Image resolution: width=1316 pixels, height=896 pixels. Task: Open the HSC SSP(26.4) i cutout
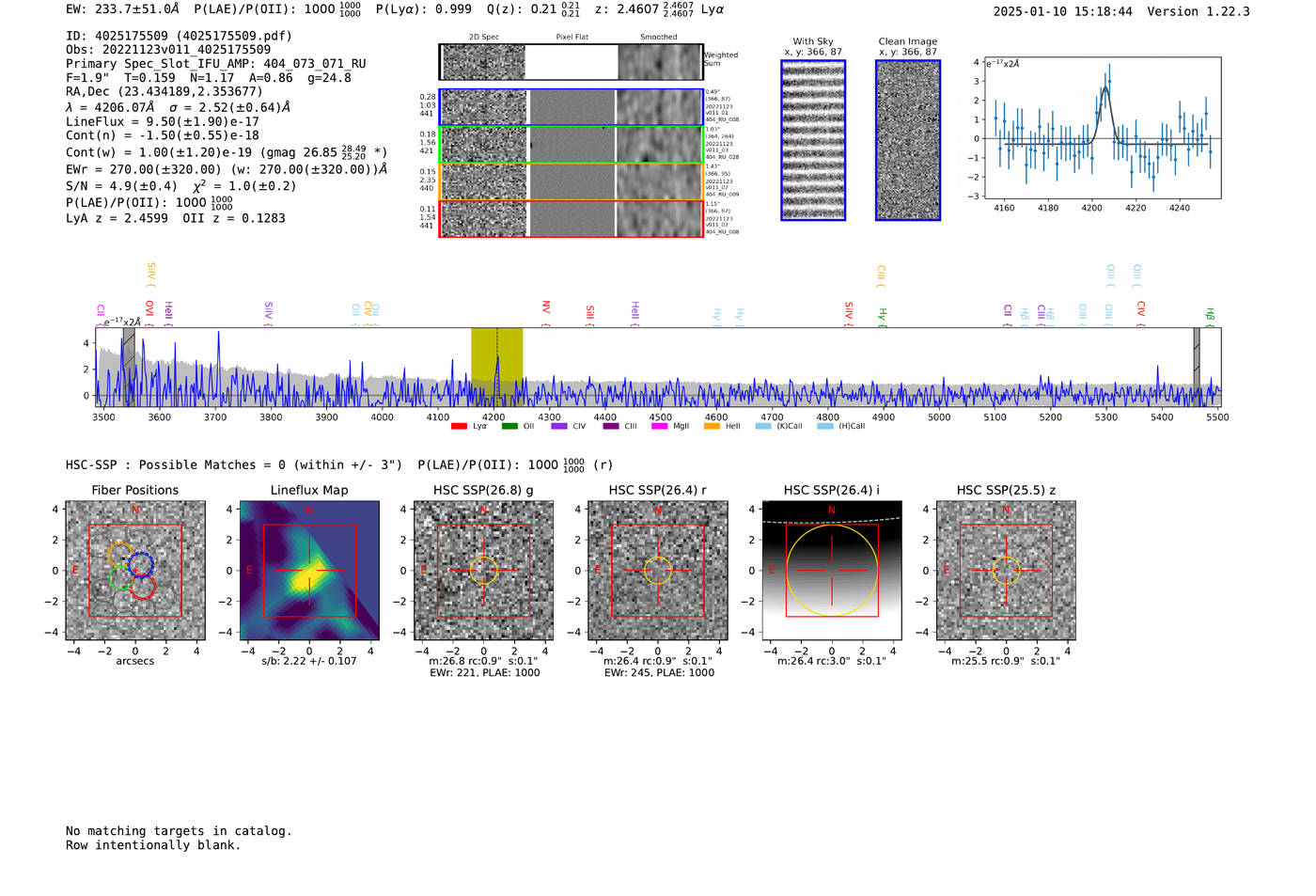tap(832, 571)
